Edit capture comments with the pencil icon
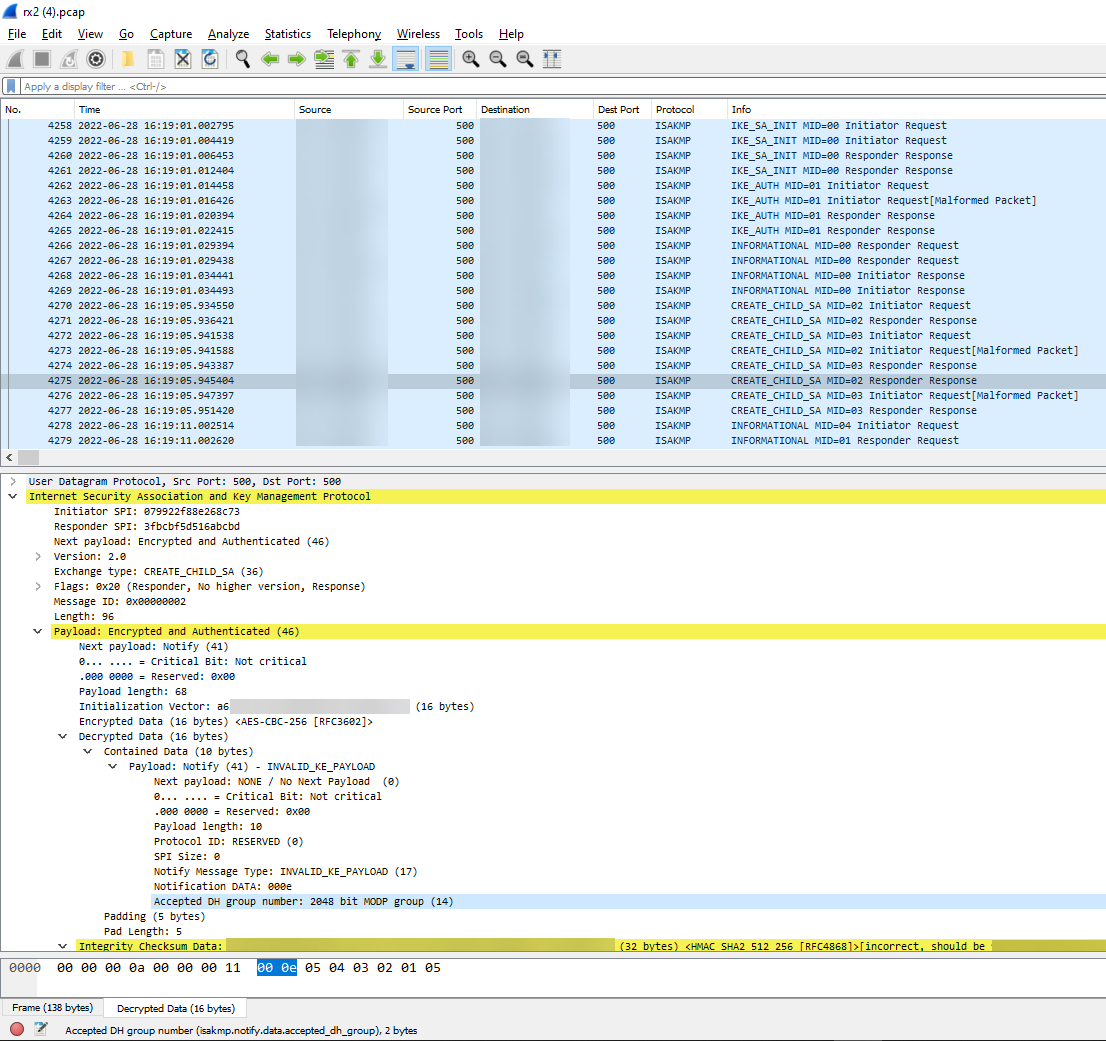 (x=42, y=1028)
